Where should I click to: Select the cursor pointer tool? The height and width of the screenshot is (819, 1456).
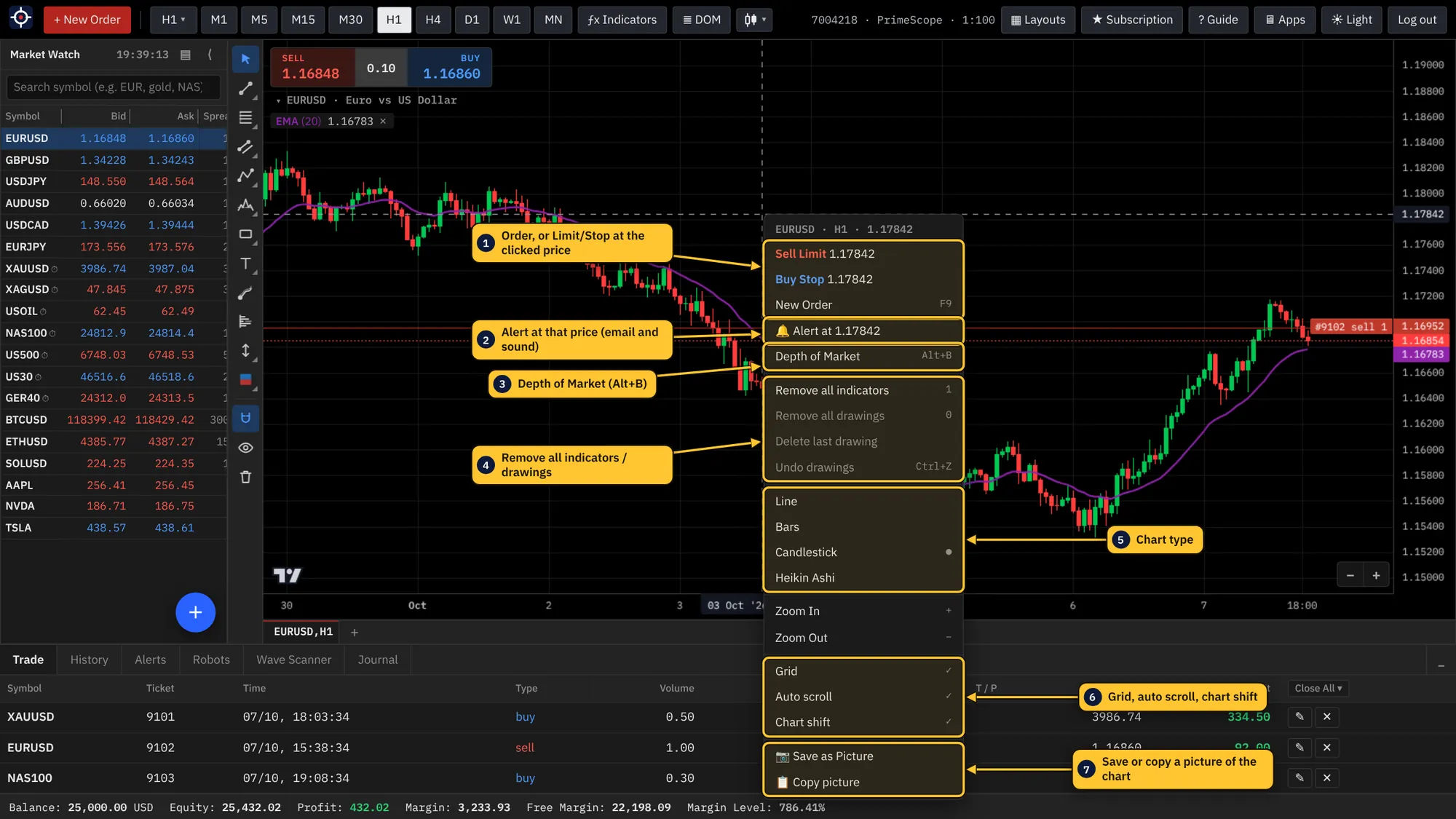pyautogui.click(x=245, y=59)
